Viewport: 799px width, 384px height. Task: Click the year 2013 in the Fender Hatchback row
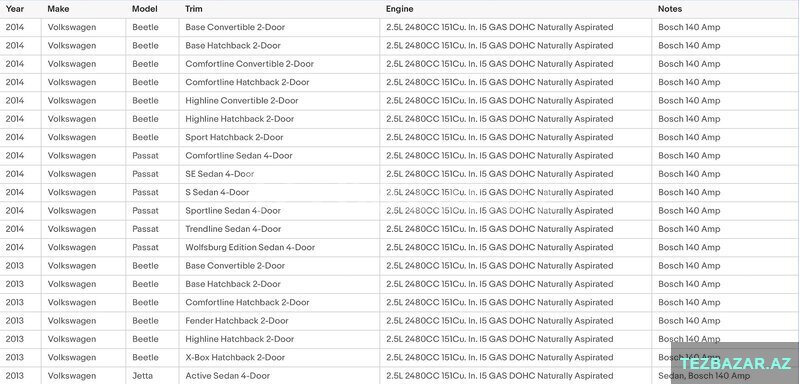15,321
